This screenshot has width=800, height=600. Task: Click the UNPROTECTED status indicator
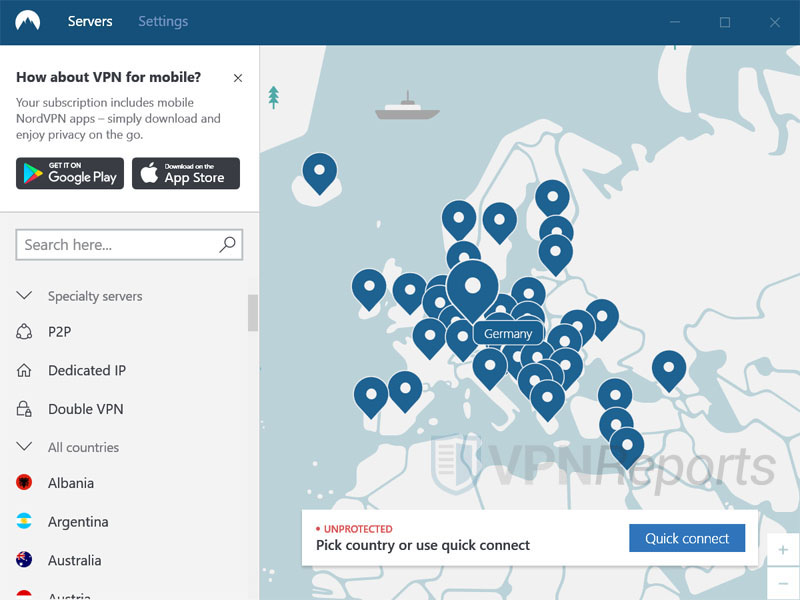point(354,529)
